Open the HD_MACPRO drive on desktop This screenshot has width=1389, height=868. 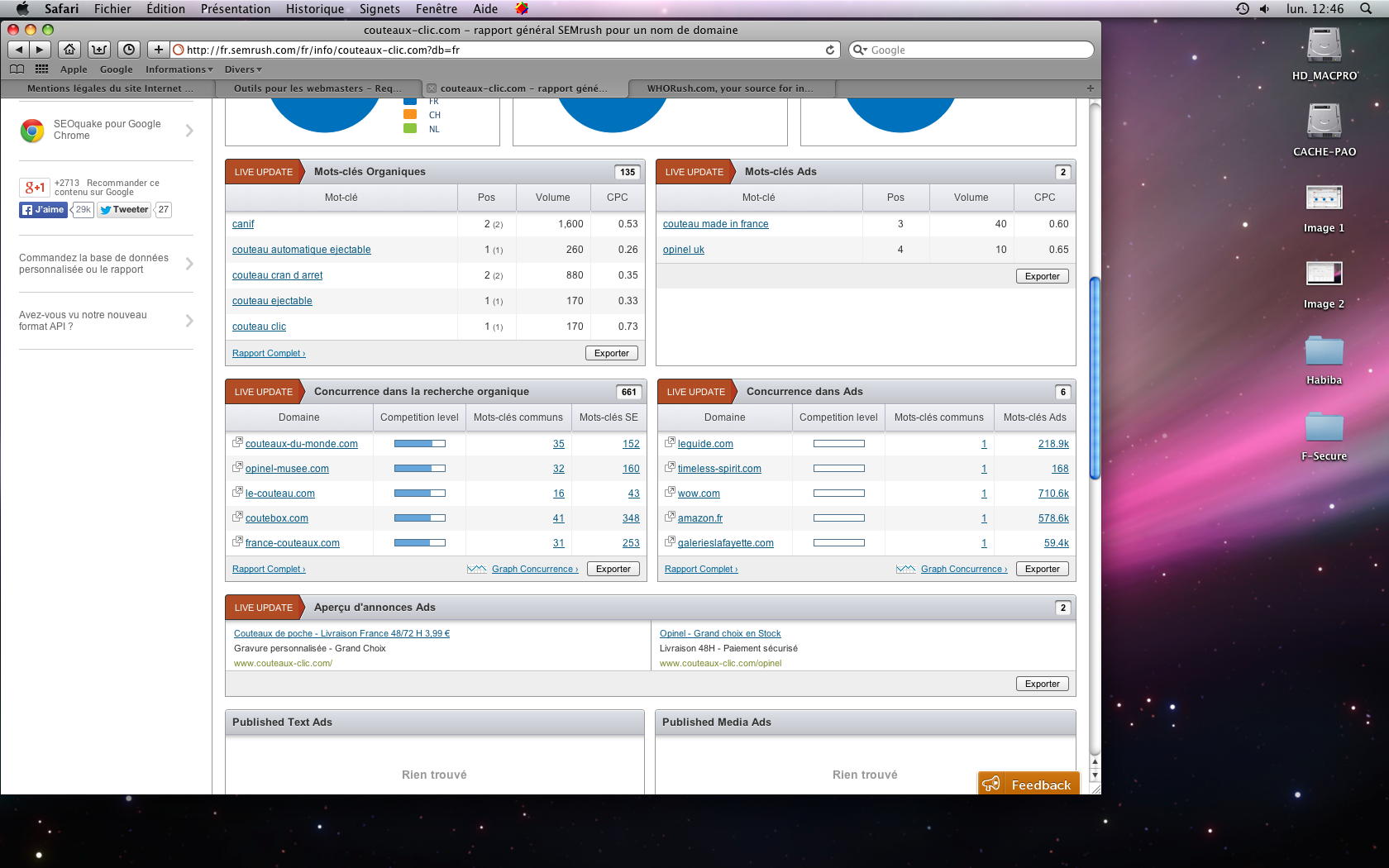(x=1325, y=46)
